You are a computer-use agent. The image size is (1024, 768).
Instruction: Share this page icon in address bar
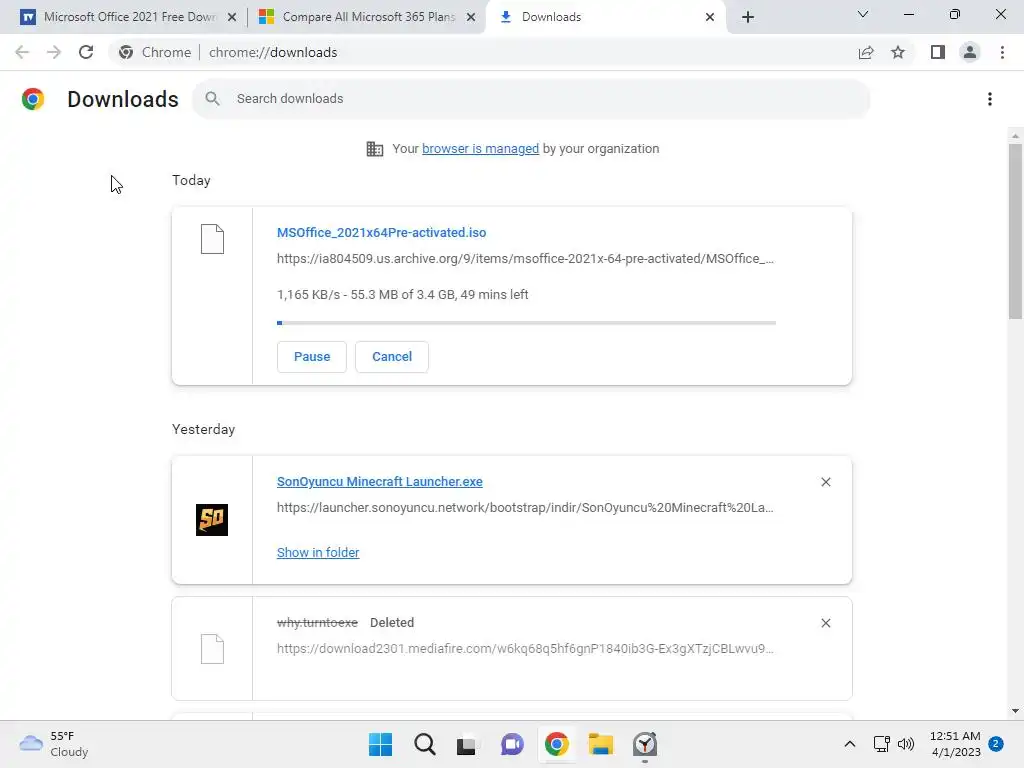coord(866,52)
